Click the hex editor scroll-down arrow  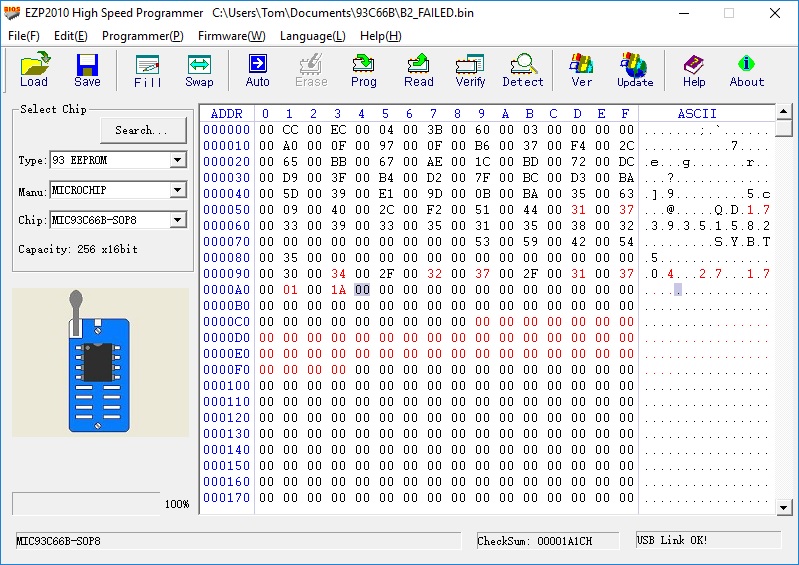point(785,507)
